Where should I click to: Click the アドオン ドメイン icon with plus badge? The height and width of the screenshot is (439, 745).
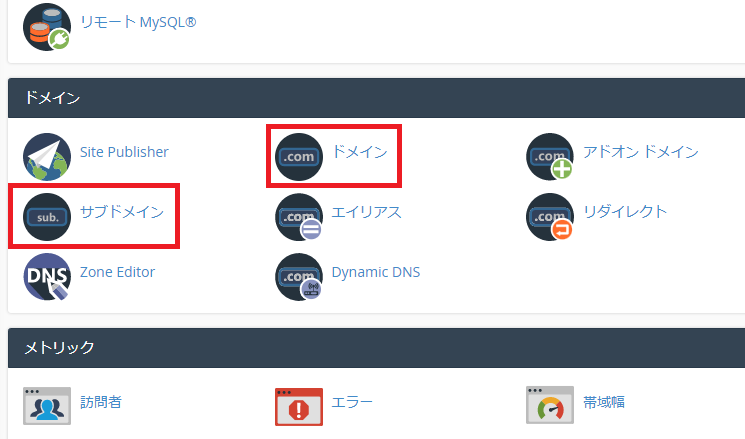tap(551, 157)
